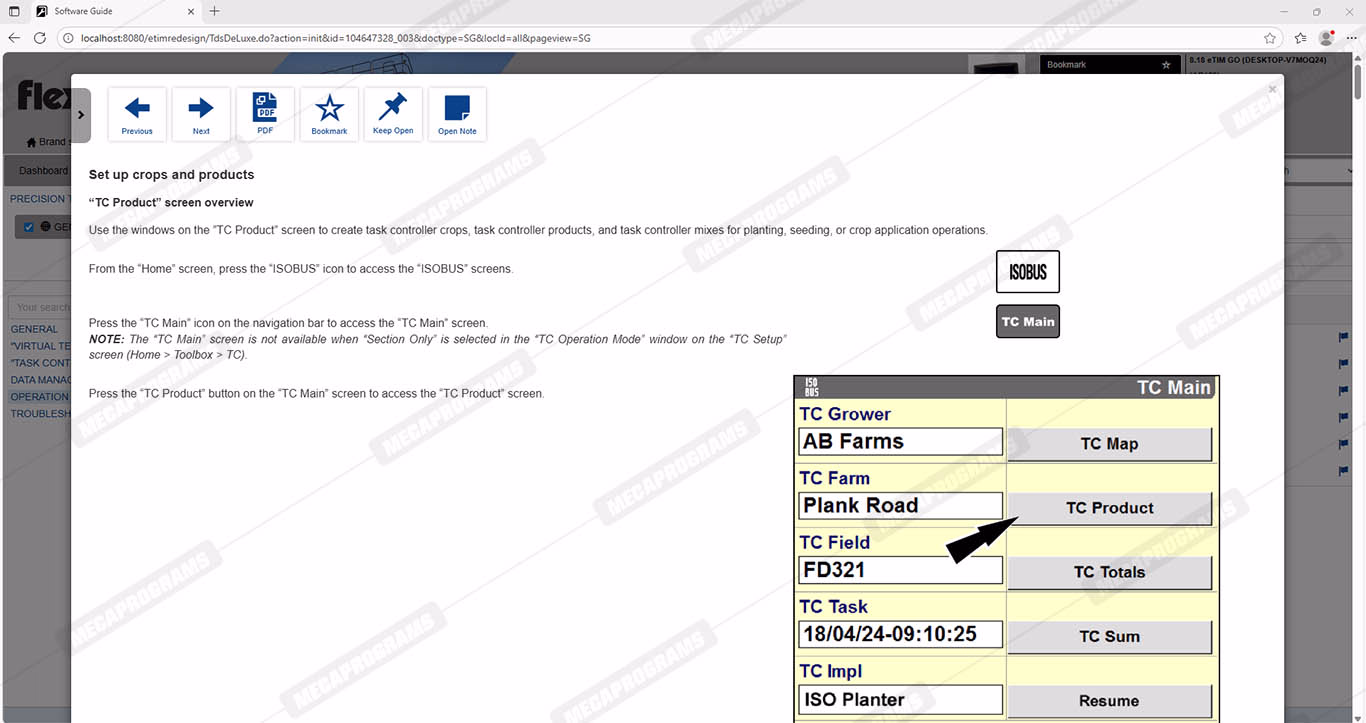
Task: Export the guide using the PDF icon
Action: pos(265,114)
